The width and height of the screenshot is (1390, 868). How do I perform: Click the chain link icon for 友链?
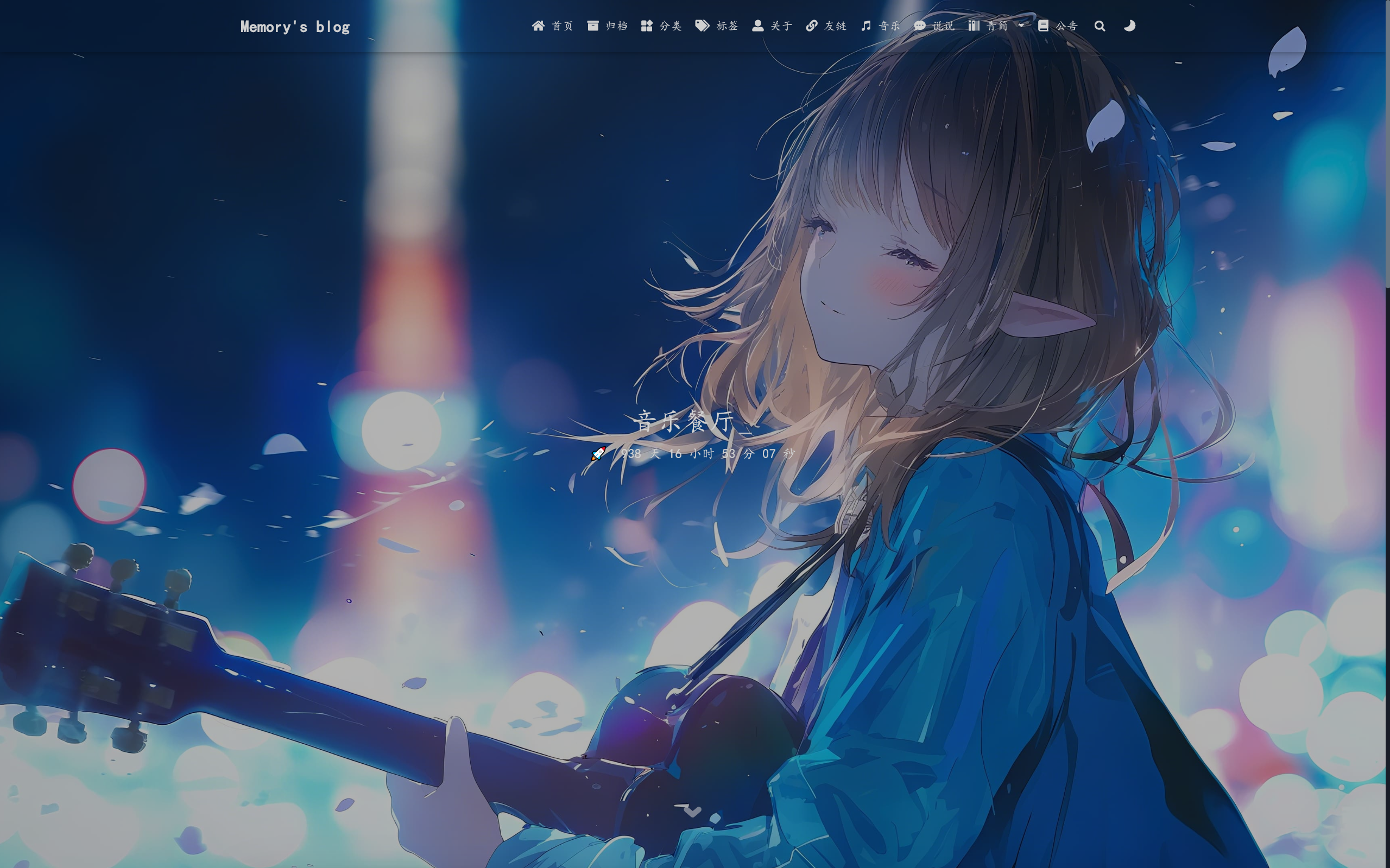pos(811,26)
